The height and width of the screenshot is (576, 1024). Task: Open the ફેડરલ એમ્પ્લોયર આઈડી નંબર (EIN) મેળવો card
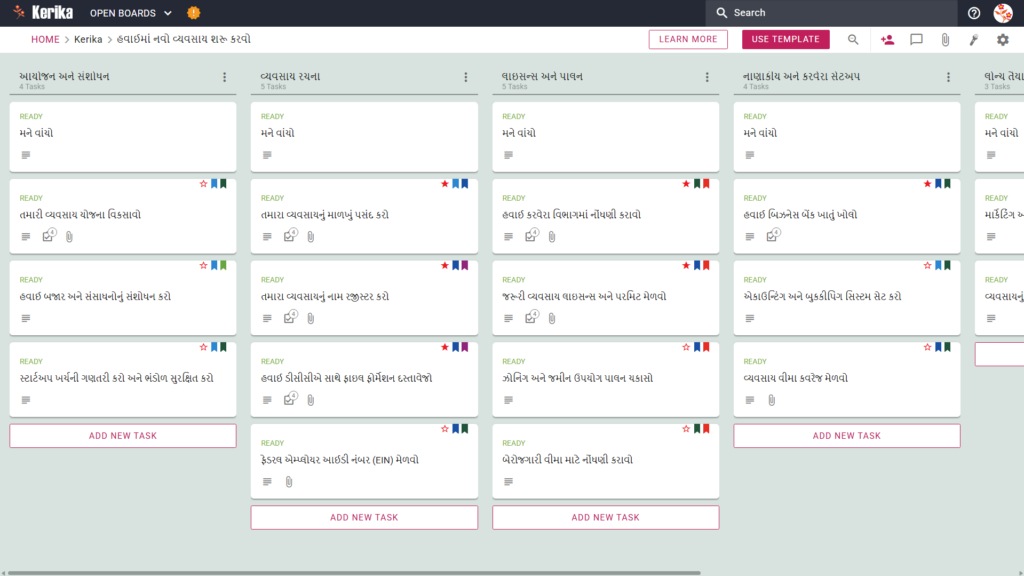(x=364, y=460)
